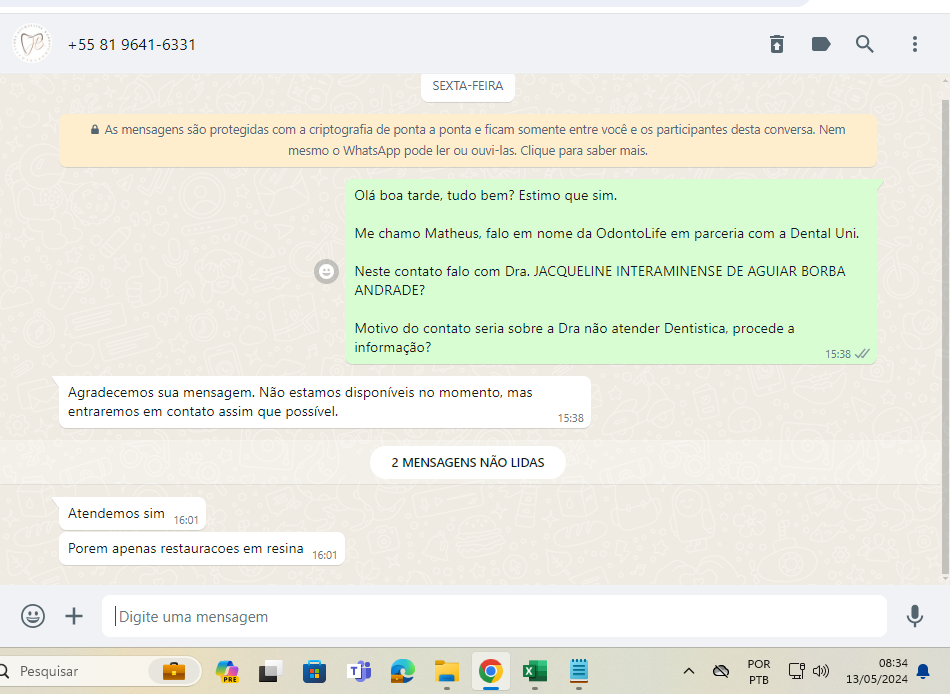Open network status tray icon
The image size is (950, 694).
point(797,671)
